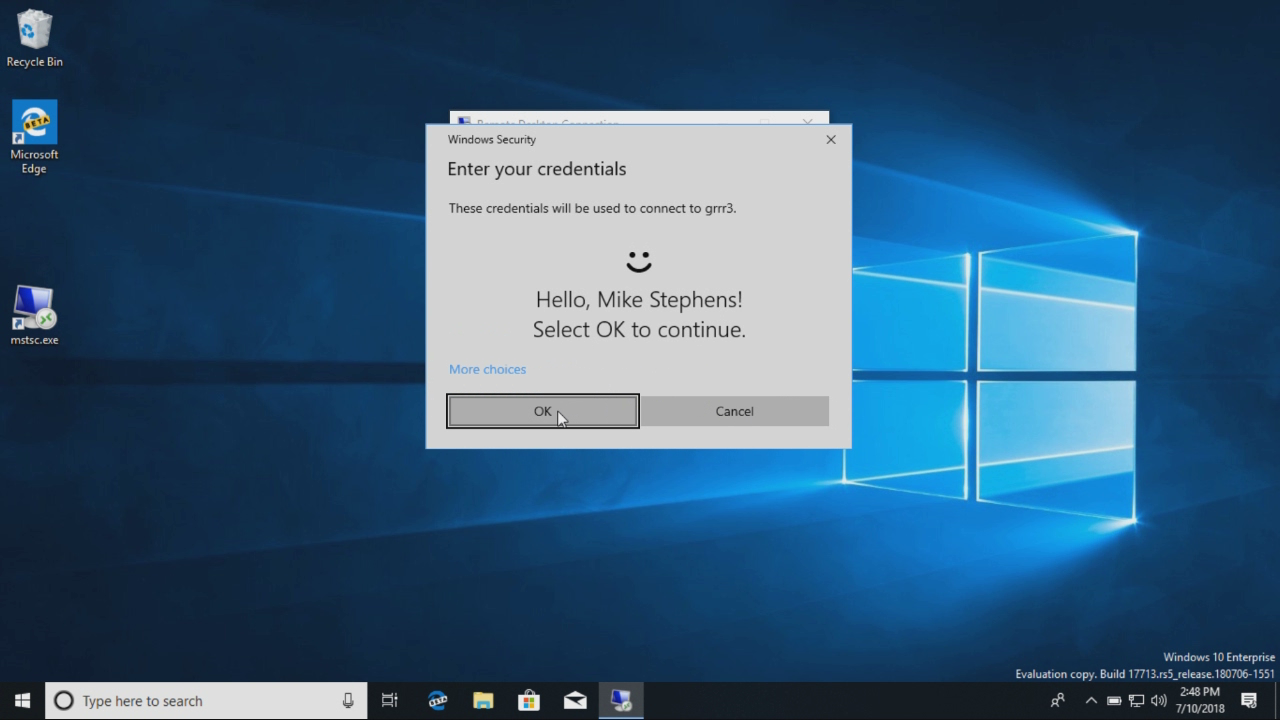
Task: Open File Explorer from the taskbar
Action: coord(483,700)
